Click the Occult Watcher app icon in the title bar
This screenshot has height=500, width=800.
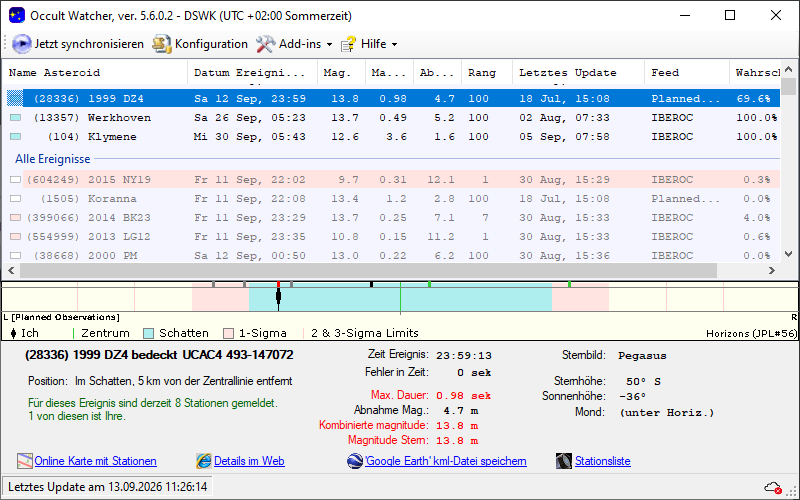(16, 15)
